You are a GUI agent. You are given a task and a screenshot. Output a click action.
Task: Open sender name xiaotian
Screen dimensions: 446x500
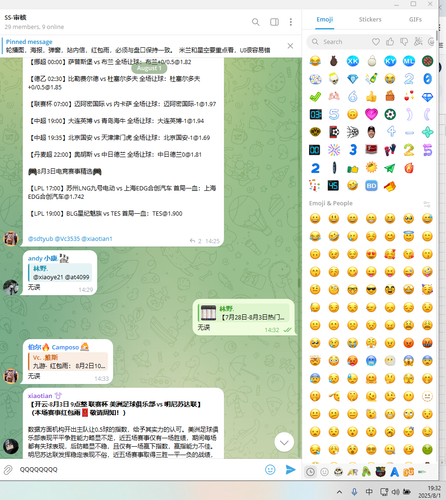click(x=40, y=396)
